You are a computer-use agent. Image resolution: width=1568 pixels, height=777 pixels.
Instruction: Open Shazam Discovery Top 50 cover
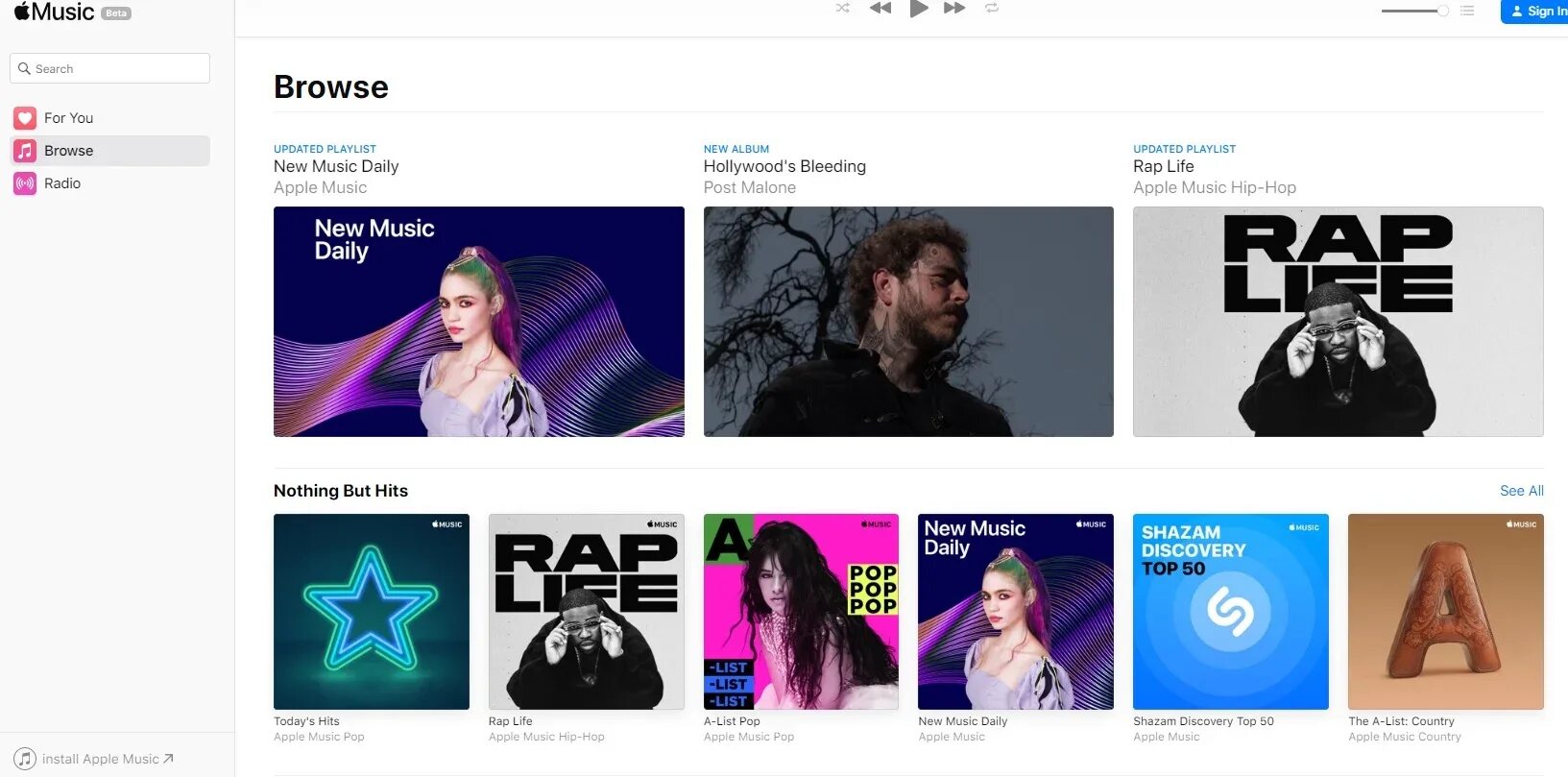coord(1231,612)
